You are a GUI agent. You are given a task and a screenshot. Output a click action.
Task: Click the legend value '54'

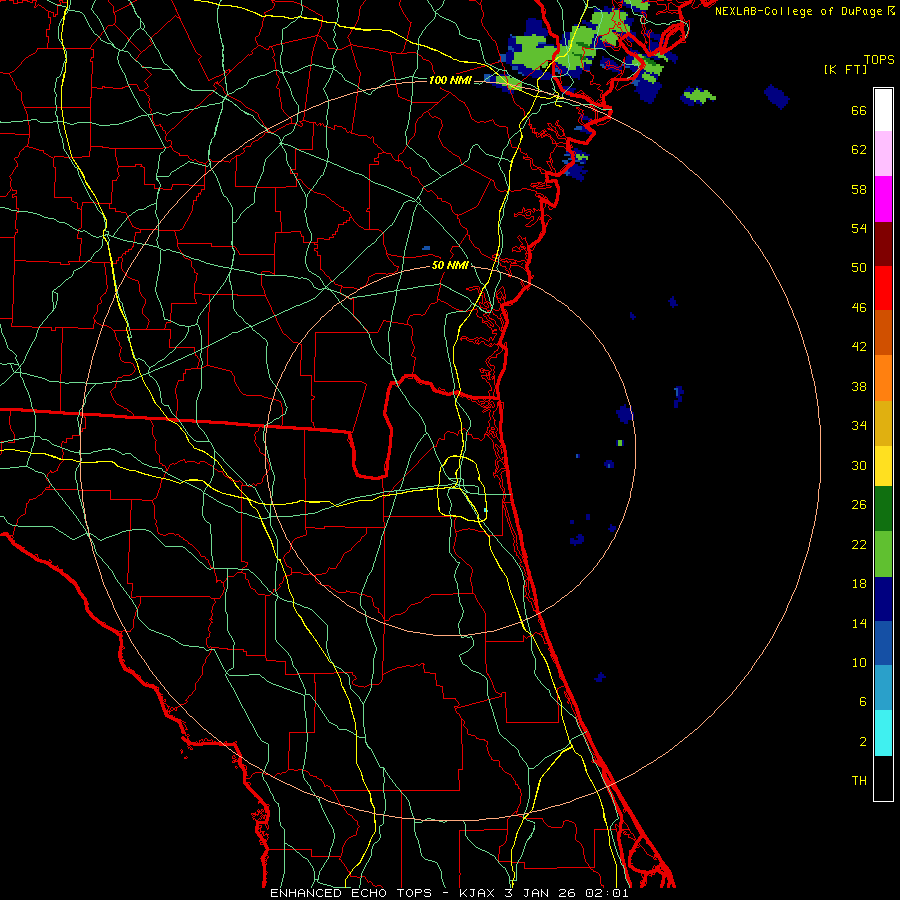pyautogui.click(x=859, y=228)
